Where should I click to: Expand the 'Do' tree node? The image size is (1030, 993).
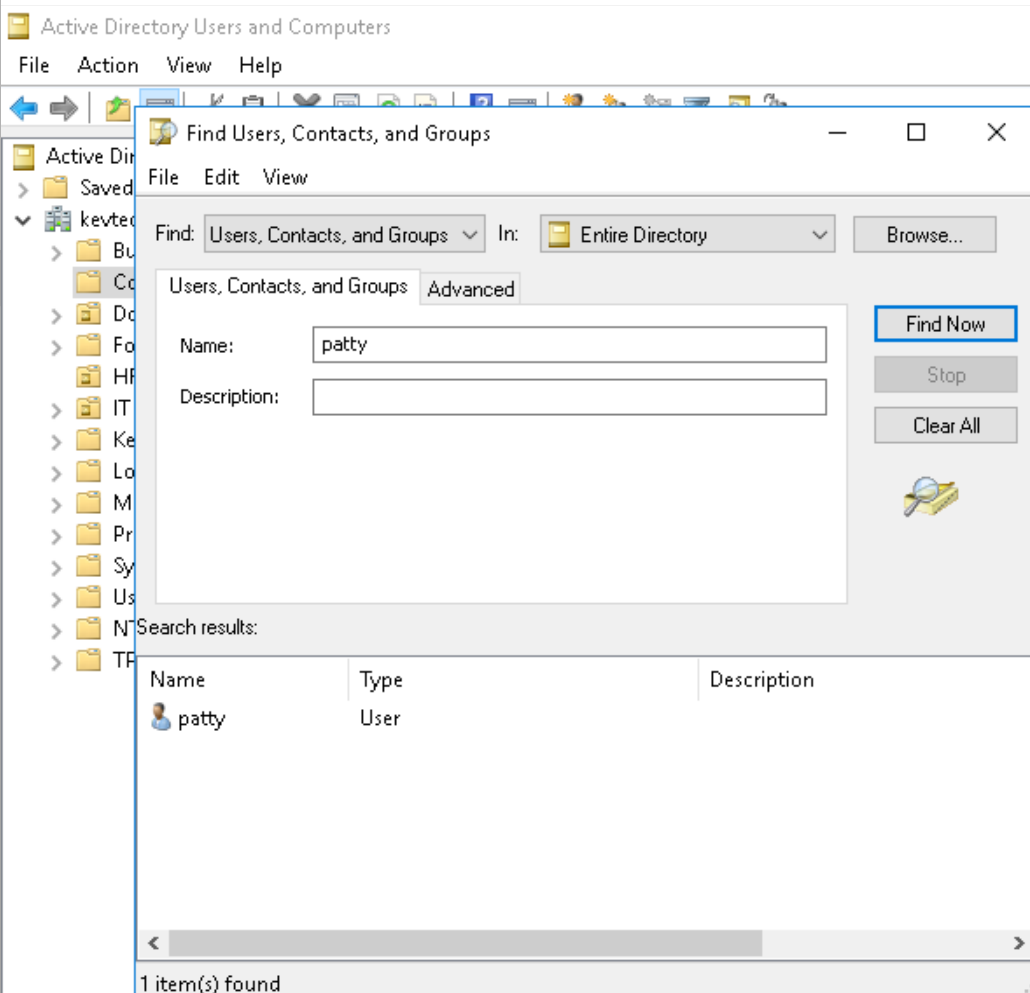[x=56, y=316]
